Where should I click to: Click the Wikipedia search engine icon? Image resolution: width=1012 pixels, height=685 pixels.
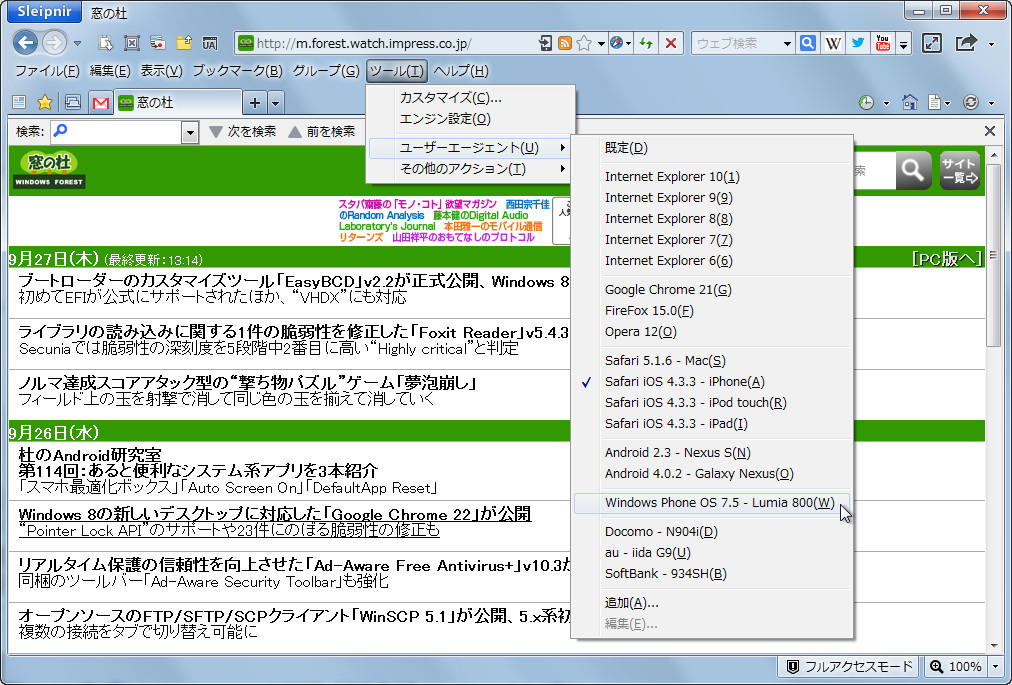833,42
